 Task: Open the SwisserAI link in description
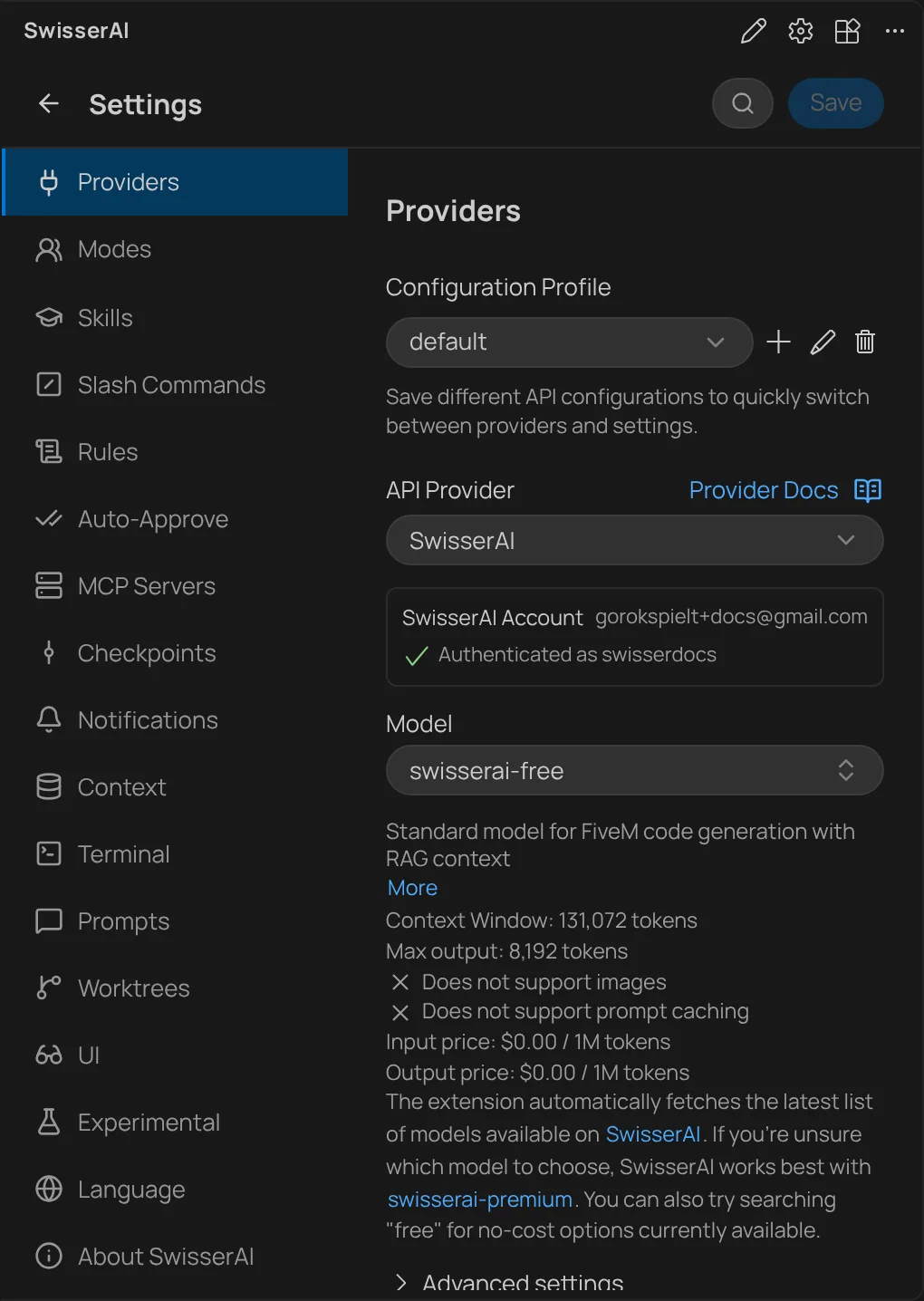(x=653, y=1134)
